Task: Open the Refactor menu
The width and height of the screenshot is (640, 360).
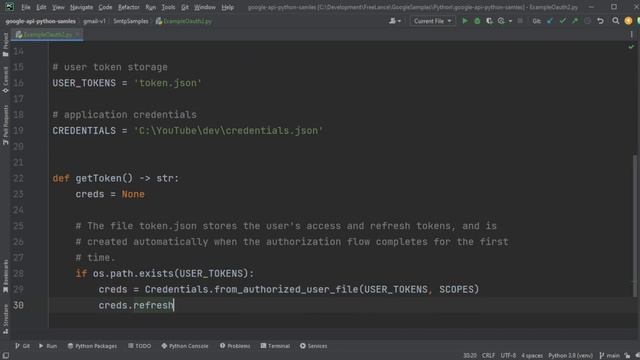Action: click(129, 7)
